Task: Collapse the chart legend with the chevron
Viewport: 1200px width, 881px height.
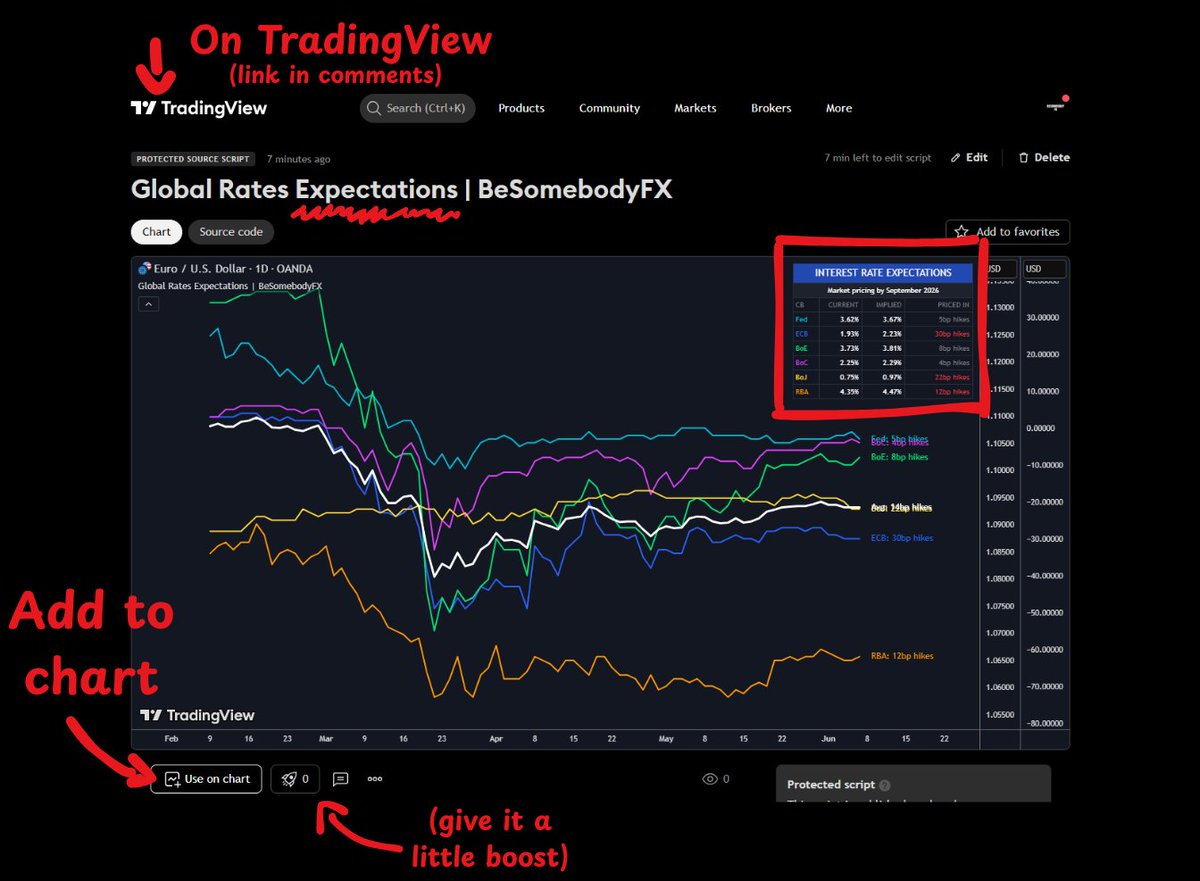Action: tap(148, 304)
